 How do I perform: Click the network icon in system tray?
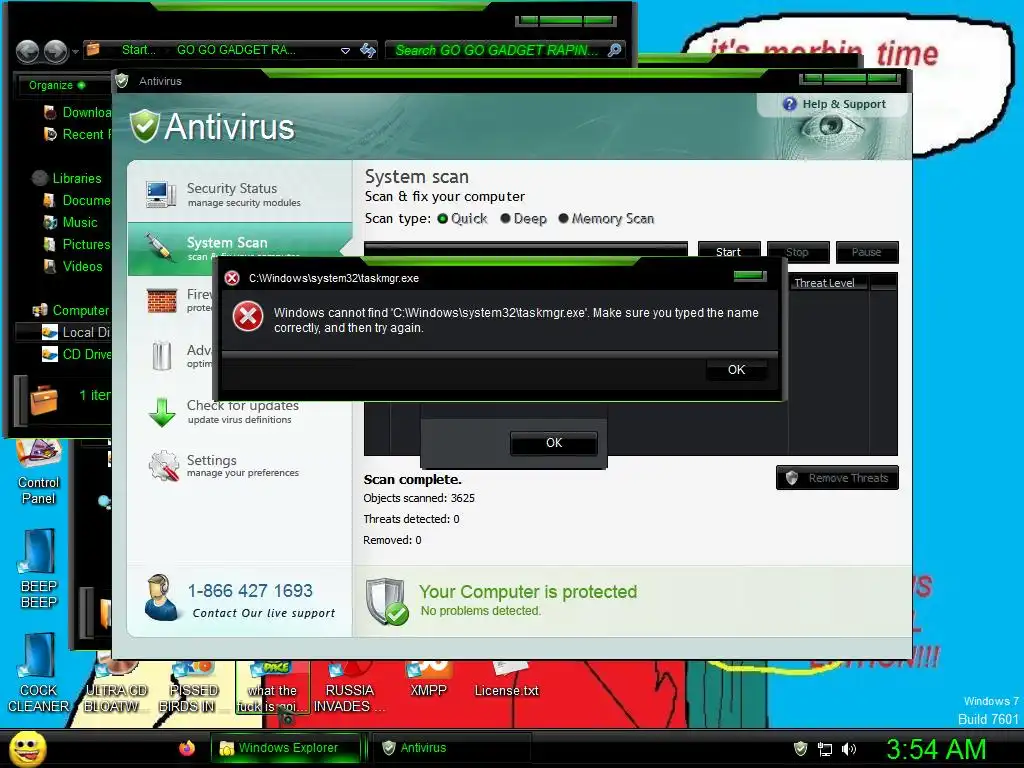825,749
